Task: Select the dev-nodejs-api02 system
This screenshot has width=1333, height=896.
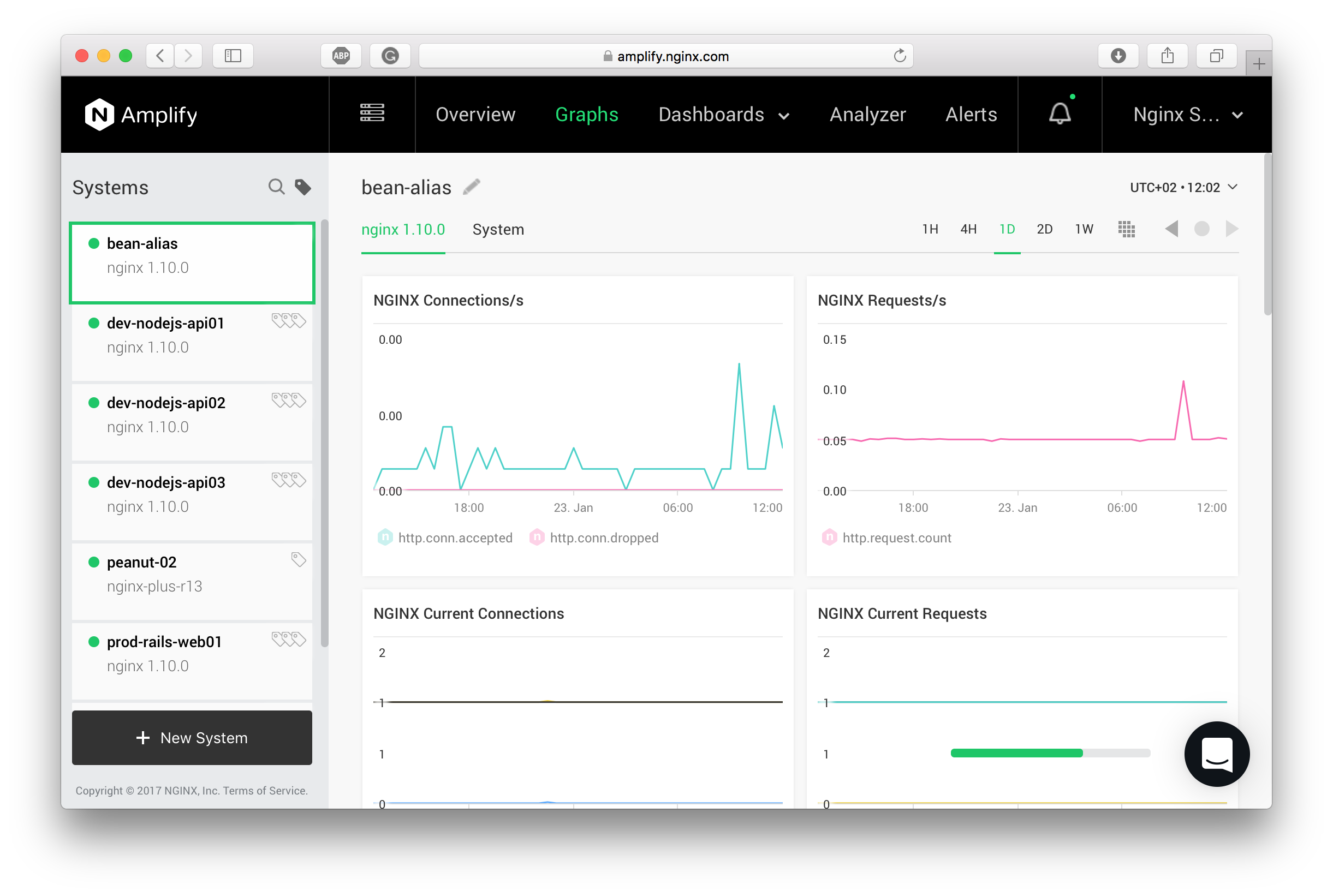Action: (166, 403)
